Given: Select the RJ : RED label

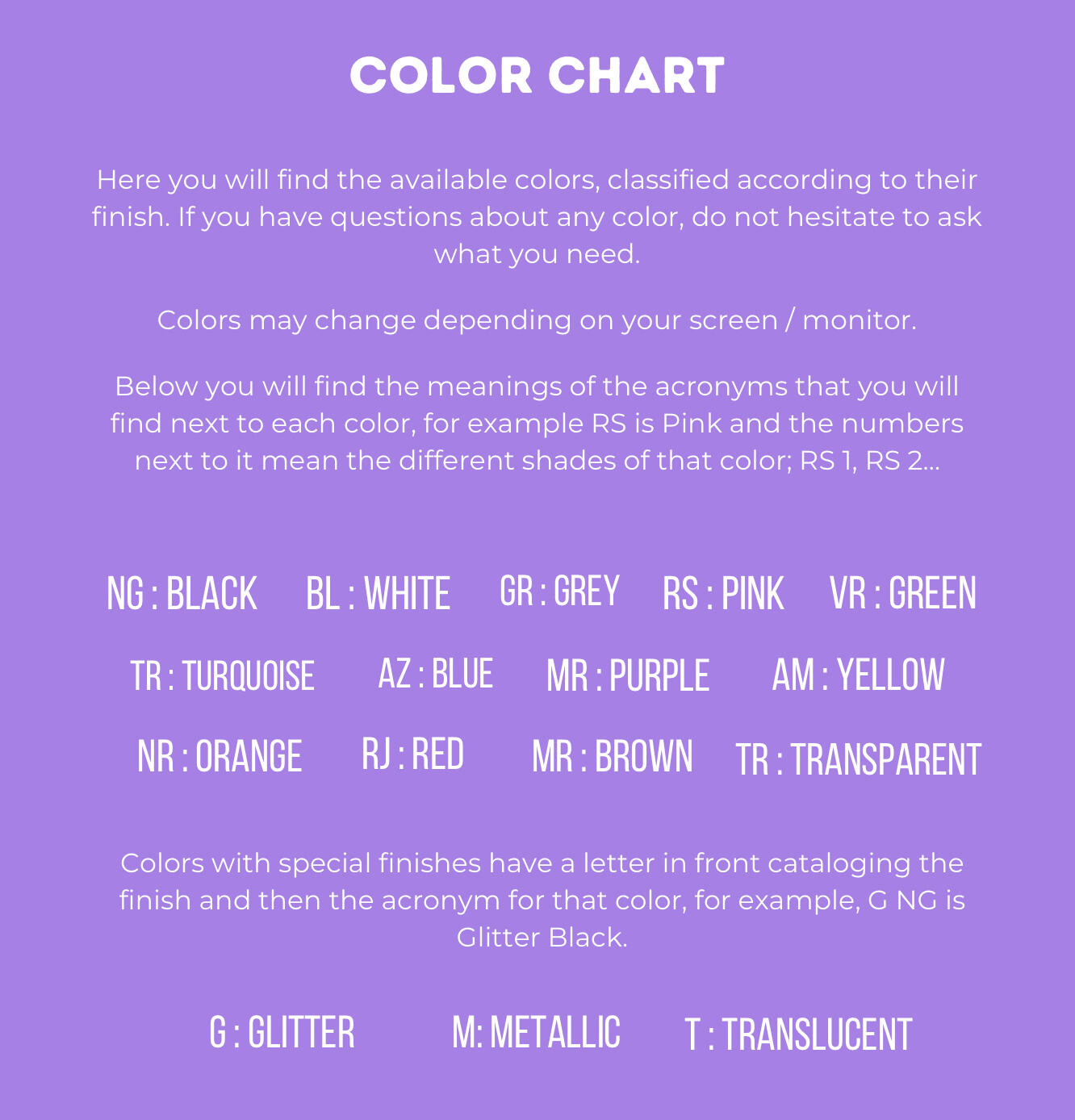Looking at the screenshot, I should click(412, 754).
